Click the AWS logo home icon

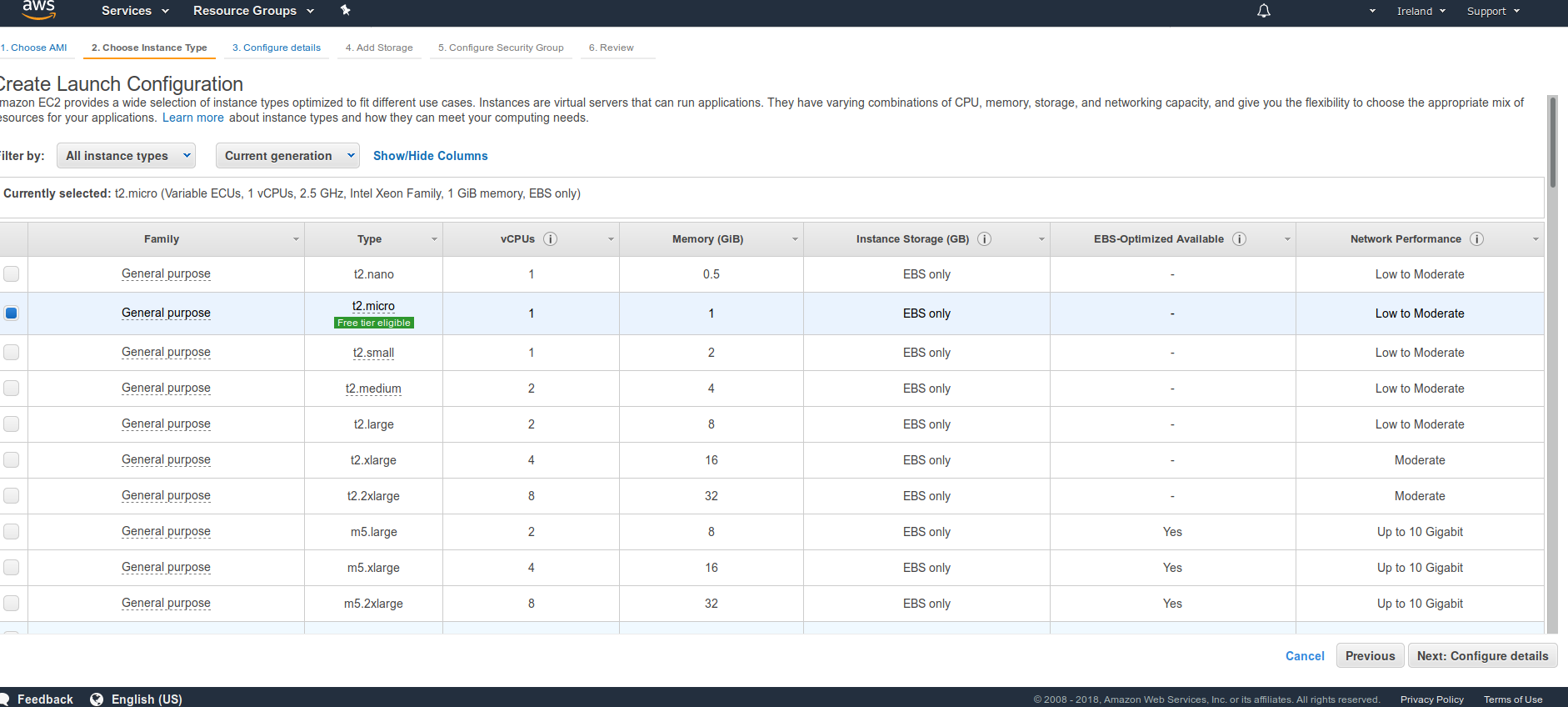click(38, 10)
